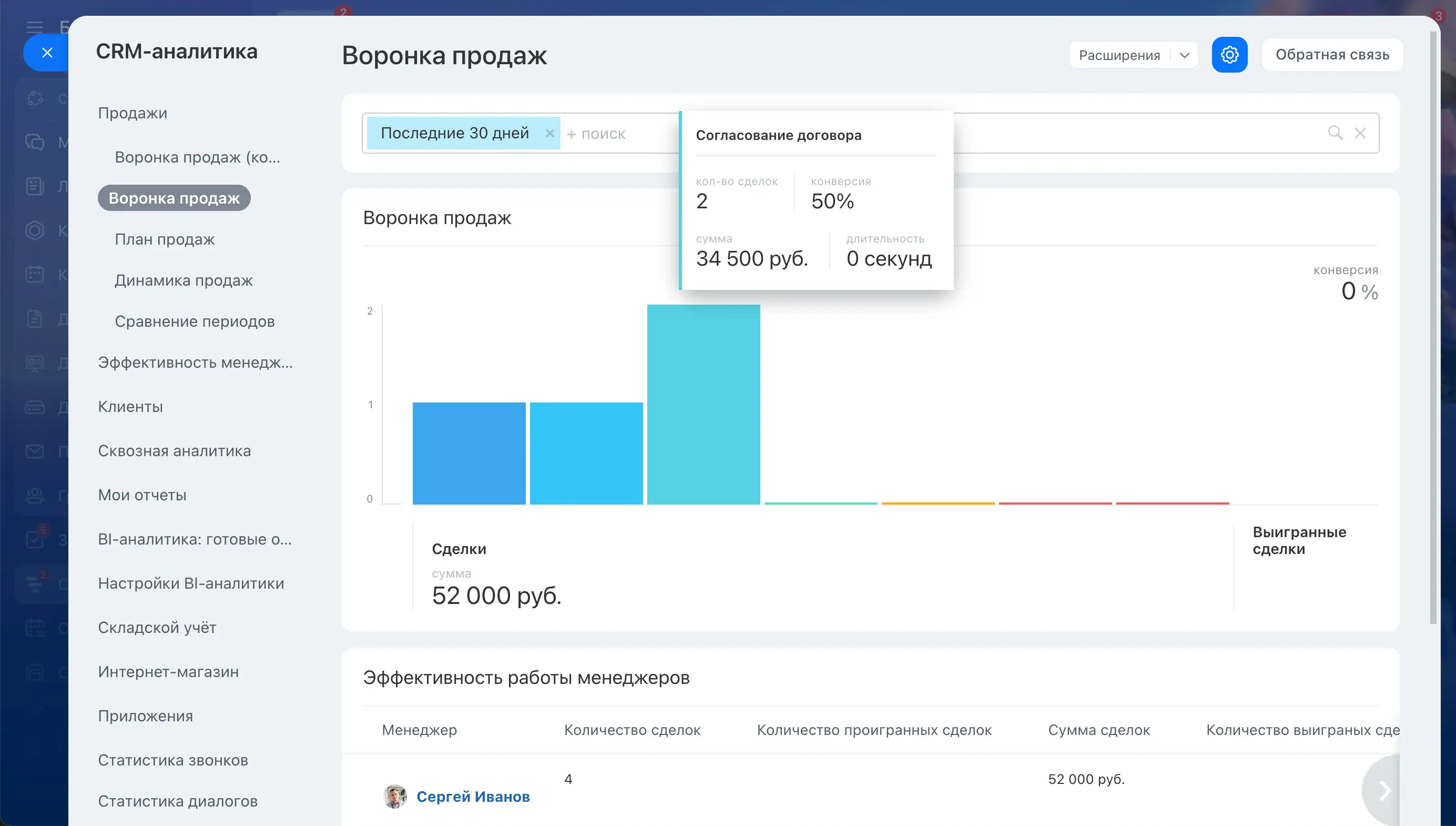This screenshot has width=1456, height=826.
Task: Open План продаж report
Action: coord(165,239)
